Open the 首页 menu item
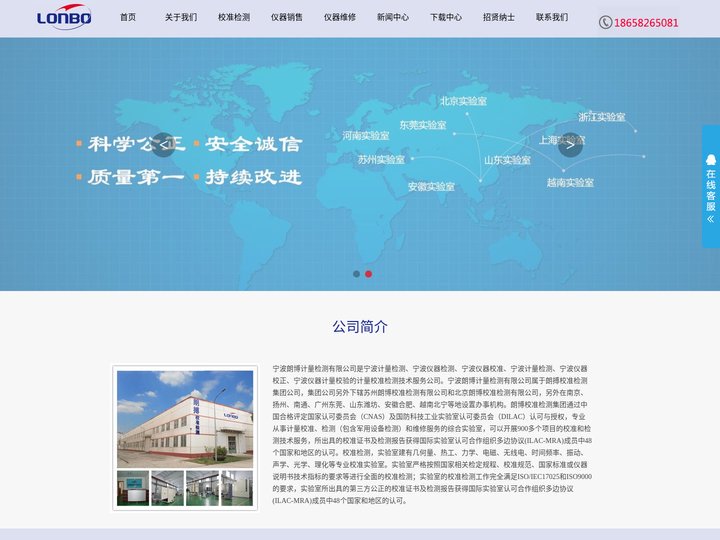Image resolution: width=720 pixels, height=540 pixels. (x=128, y=17)
